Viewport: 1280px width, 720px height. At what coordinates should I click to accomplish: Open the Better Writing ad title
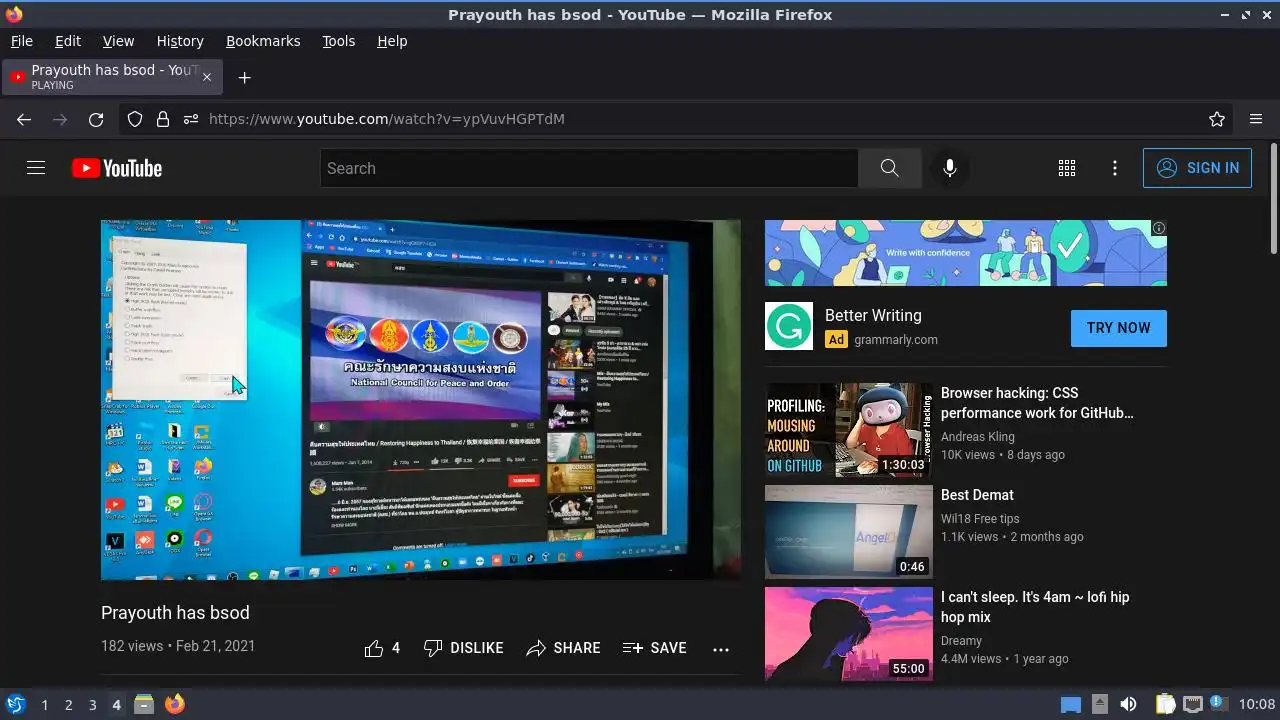click(873, 315)
